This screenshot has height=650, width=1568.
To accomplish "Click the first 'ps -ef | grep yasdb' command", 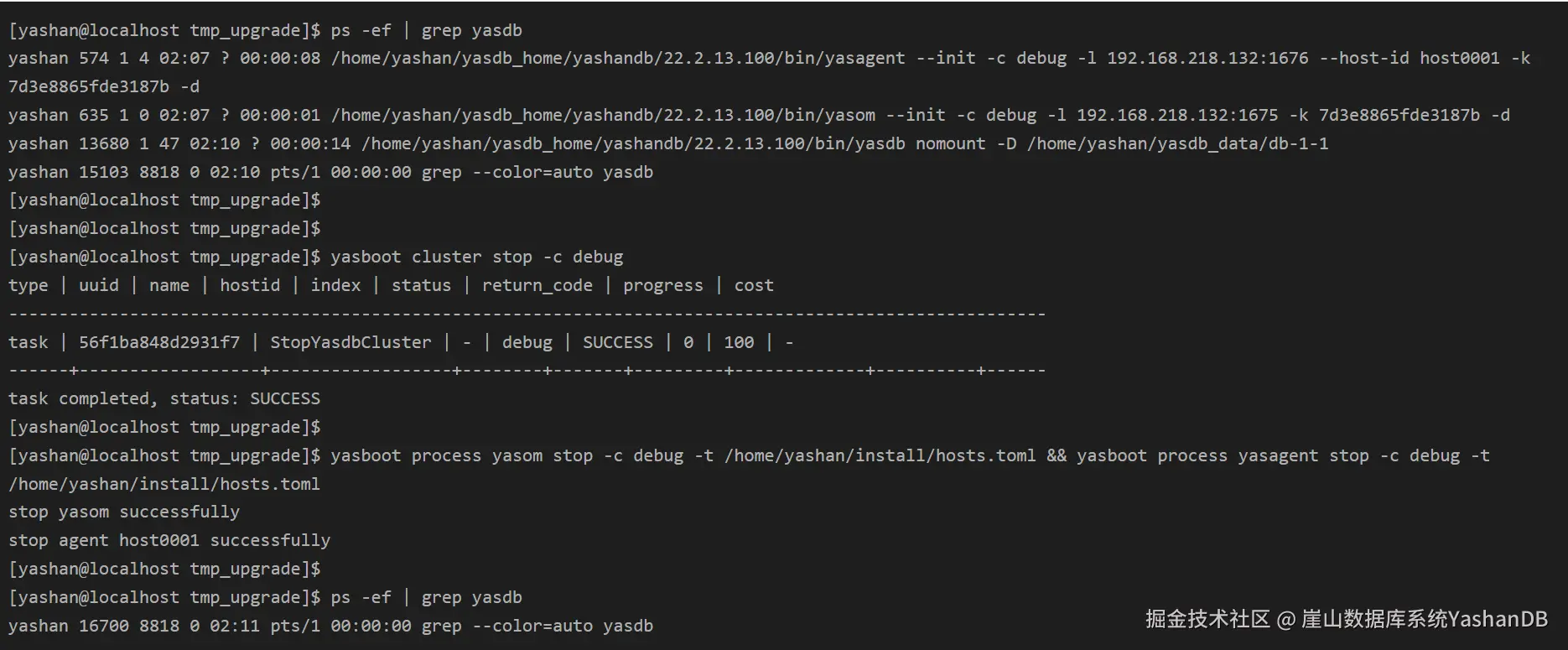I will click(426, 30).
